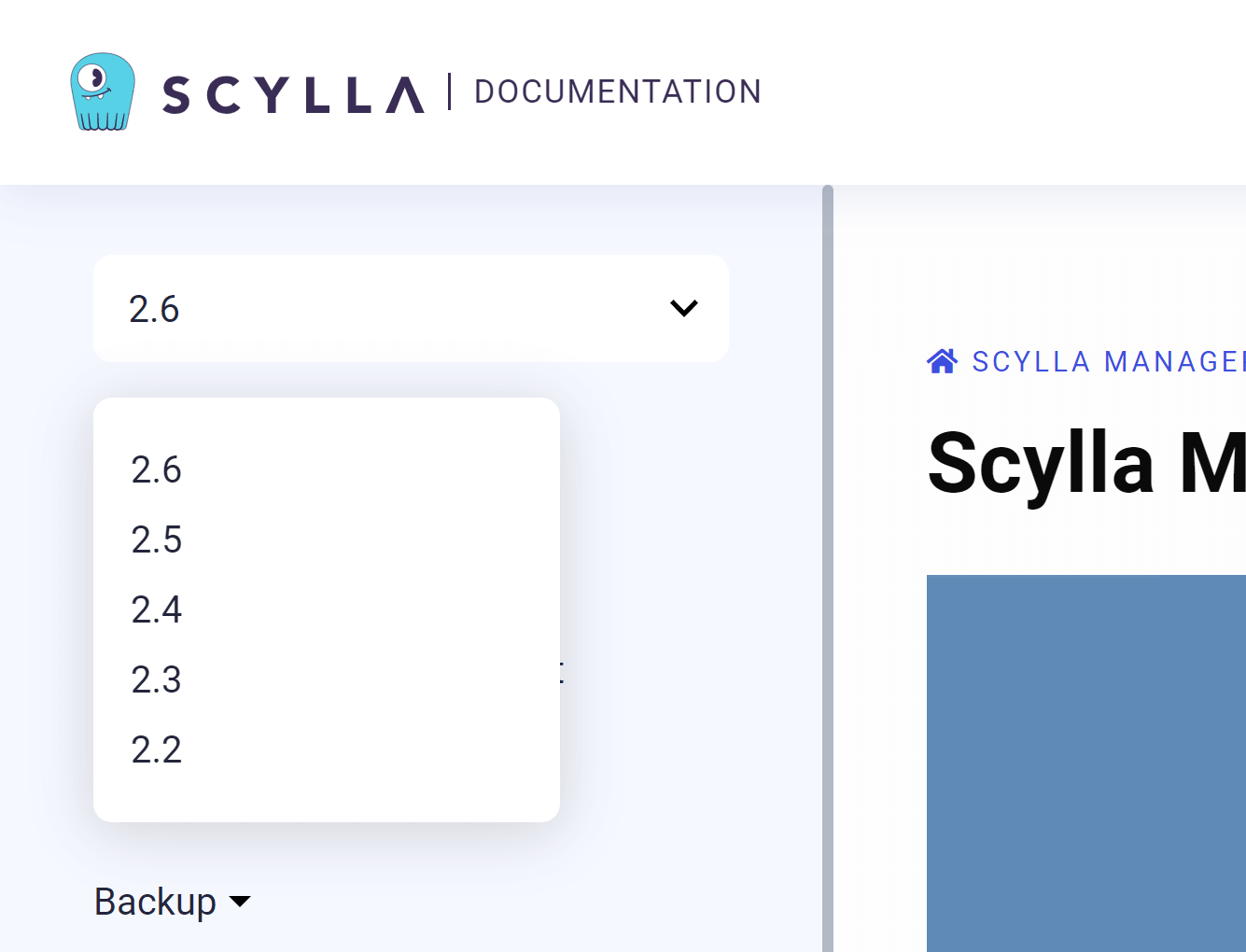The height and width of the screenshot is (952, 1246).
Task: Select version 2.6 from the list
Action: click(157, 469)
